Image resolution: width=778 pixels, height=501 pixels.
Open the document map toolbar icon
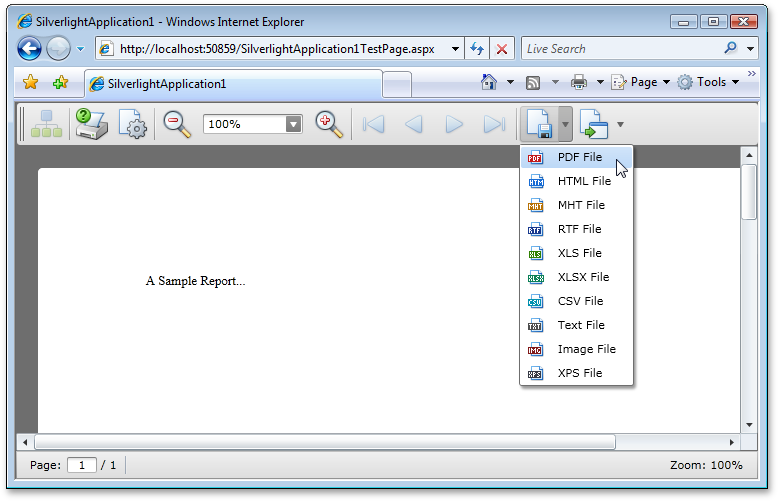pyautogui.click(x=46, y=124)
